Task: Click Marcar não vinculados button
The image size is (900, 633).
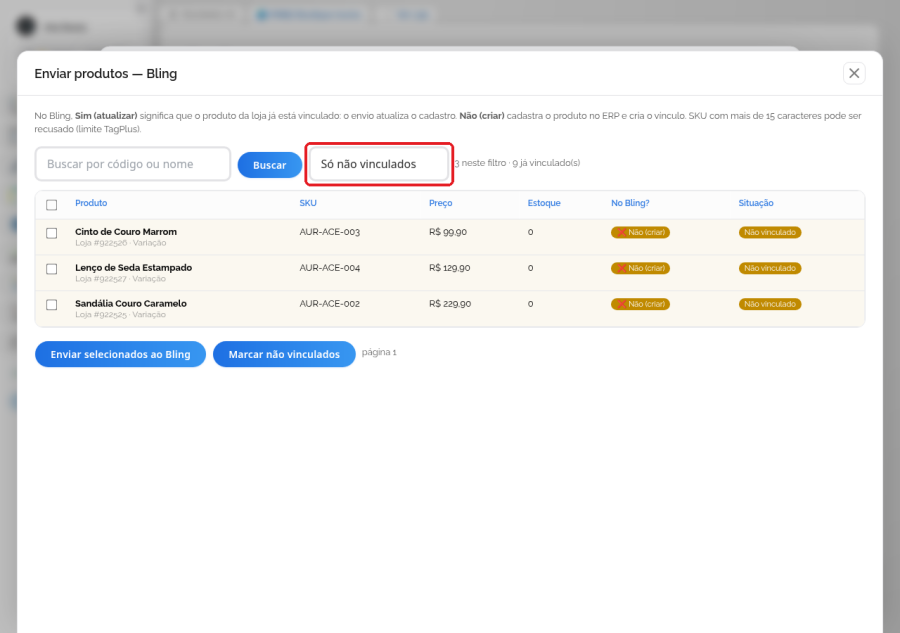Action: coord(284,354)
